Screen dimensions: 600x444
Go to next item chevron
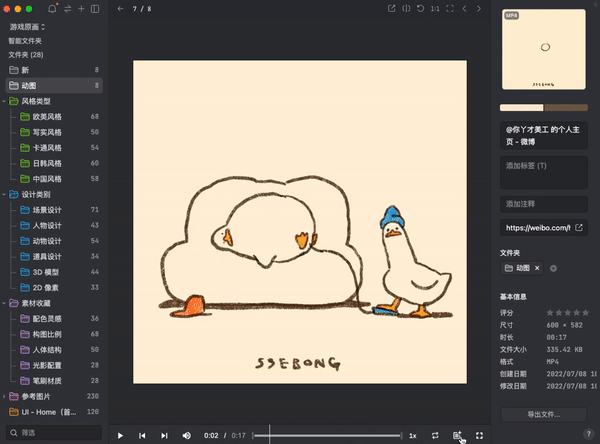[479, 8]
